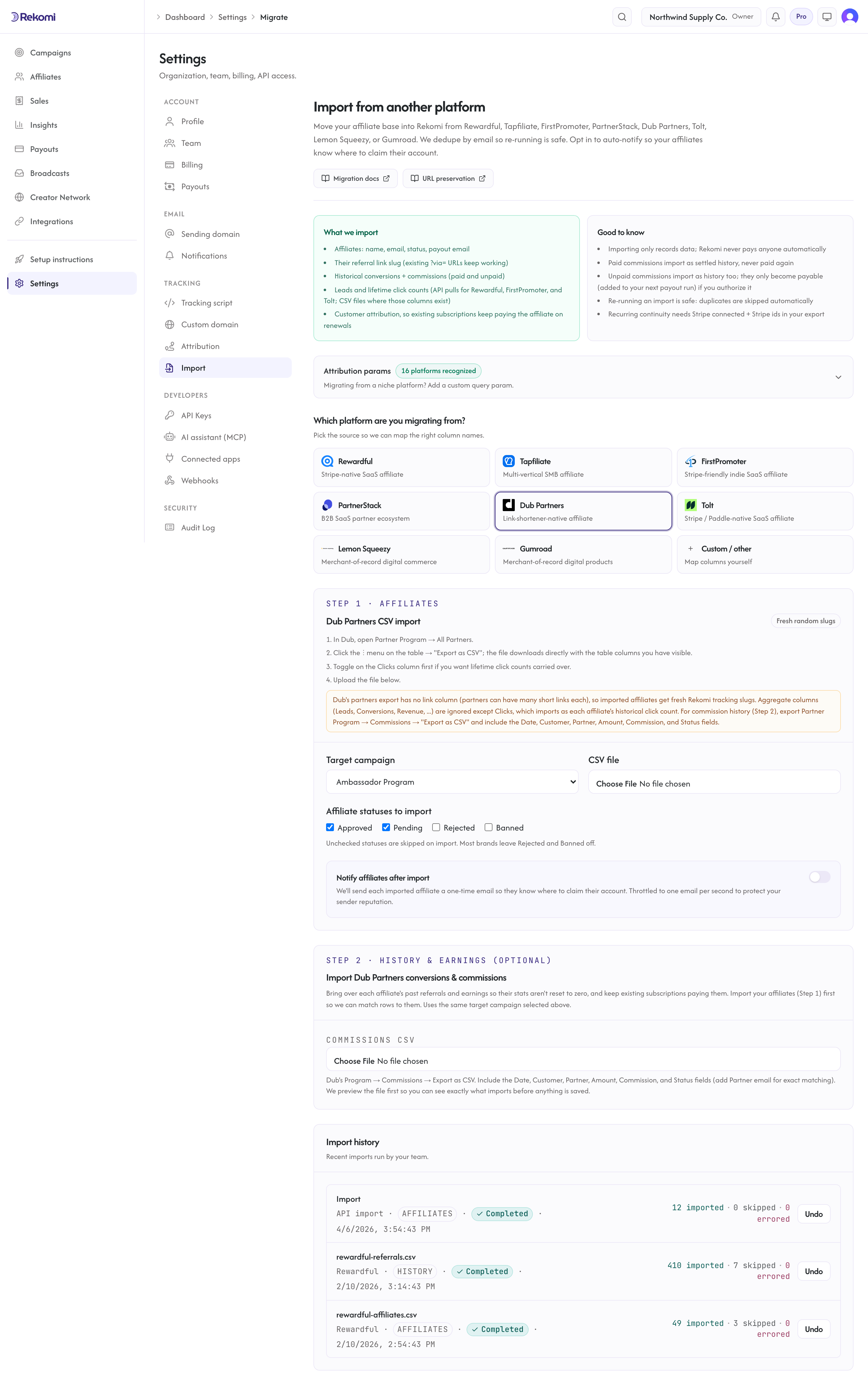This screenshot has width=868, height=1385.
Task: Click the Campaigns sidebar icon
Action: tap(19, 52)
